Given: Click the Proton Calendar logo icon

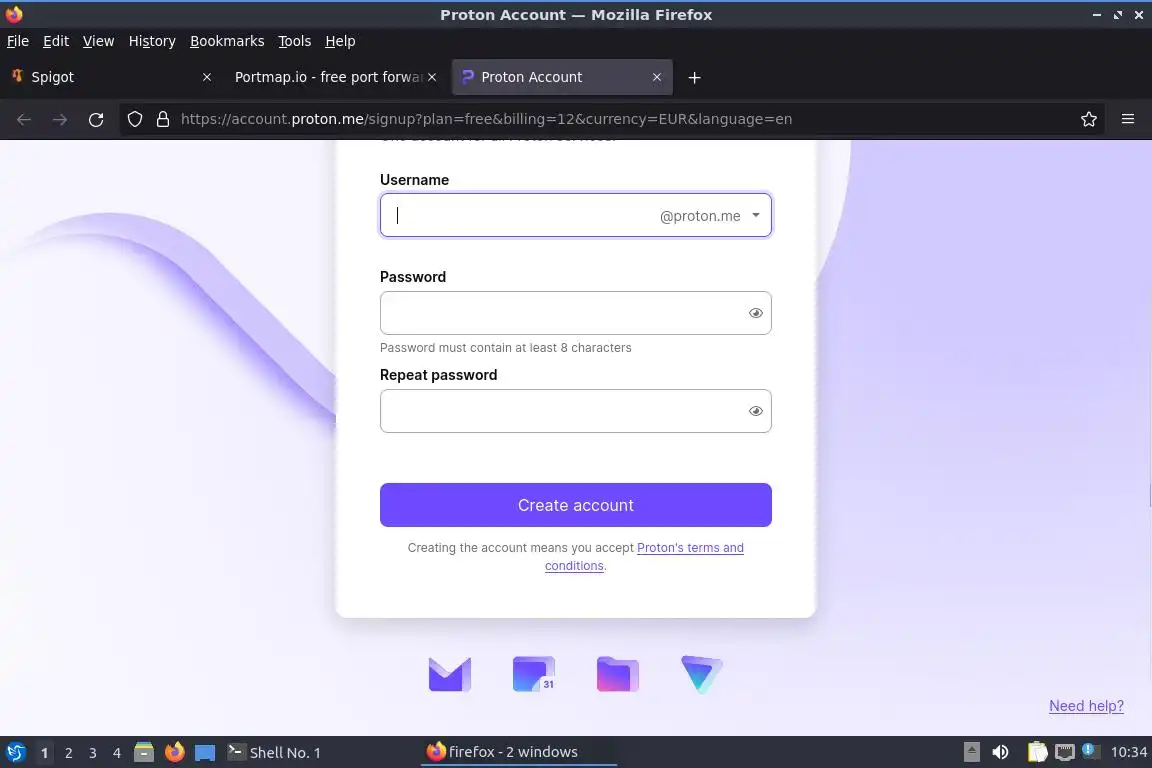Looking at the screenshot, I should point(533,674).
